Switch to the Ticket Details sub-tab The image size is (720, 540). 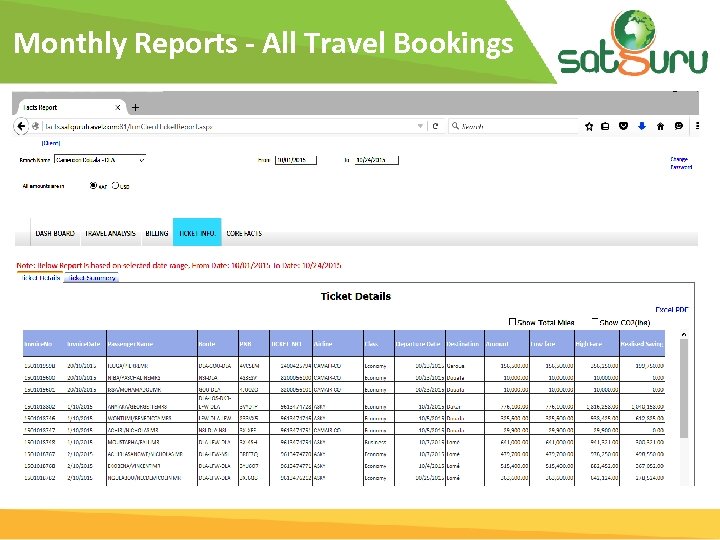(x=40, y=278)
